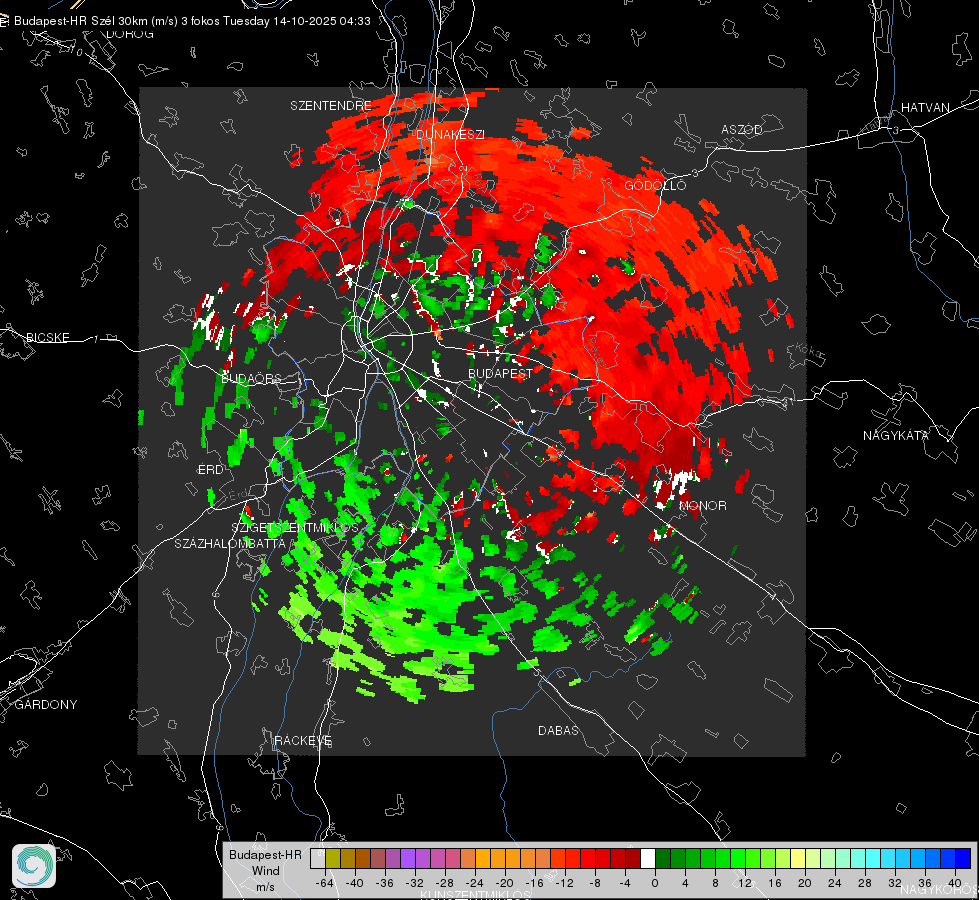Click the dark blue swatch at legend's right end
The image size is (979, 900).
[x=963, y=858]
